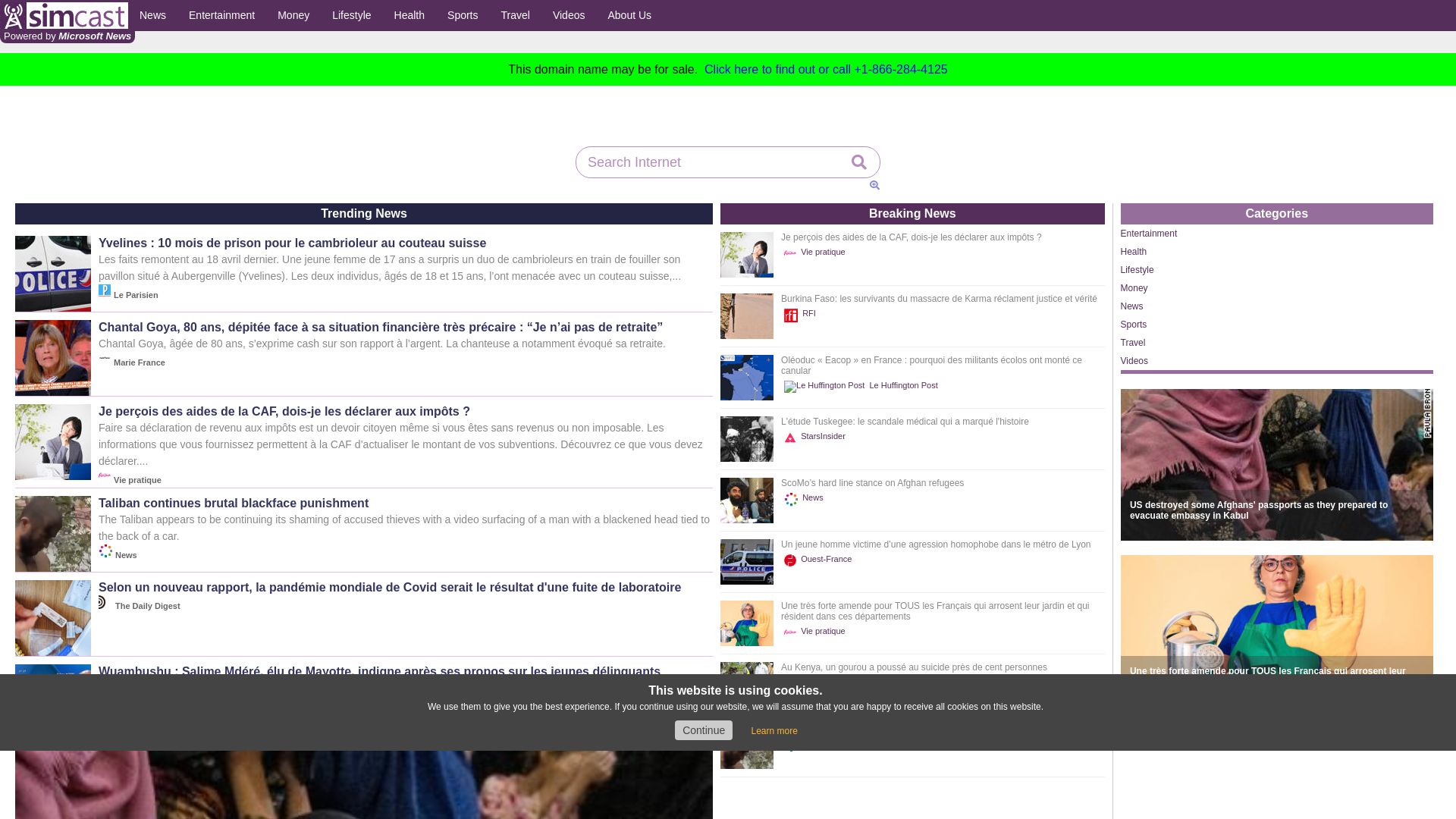Click News source icon under Taliban article

pos(105,551)
